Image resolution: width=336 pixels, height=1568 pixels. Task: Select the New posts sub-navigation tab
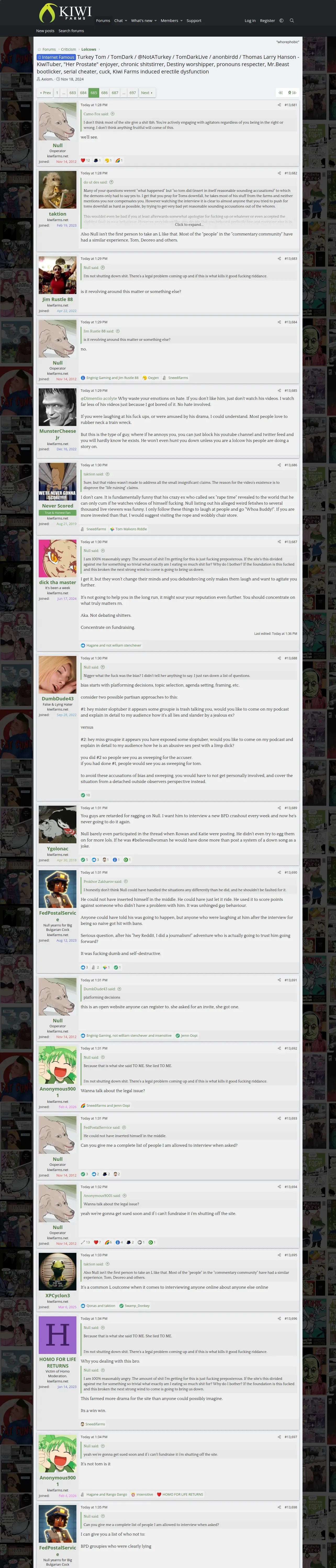click(45, 30)
